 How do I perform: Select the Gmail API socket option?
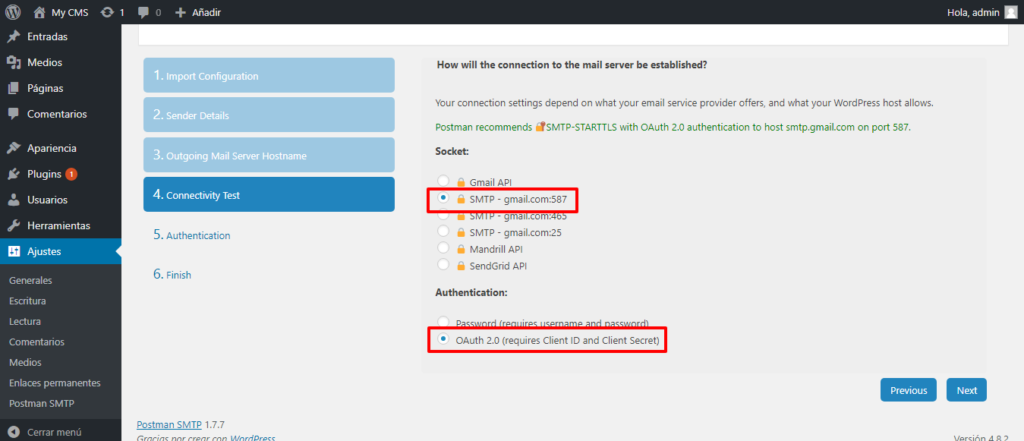[443, 180]
